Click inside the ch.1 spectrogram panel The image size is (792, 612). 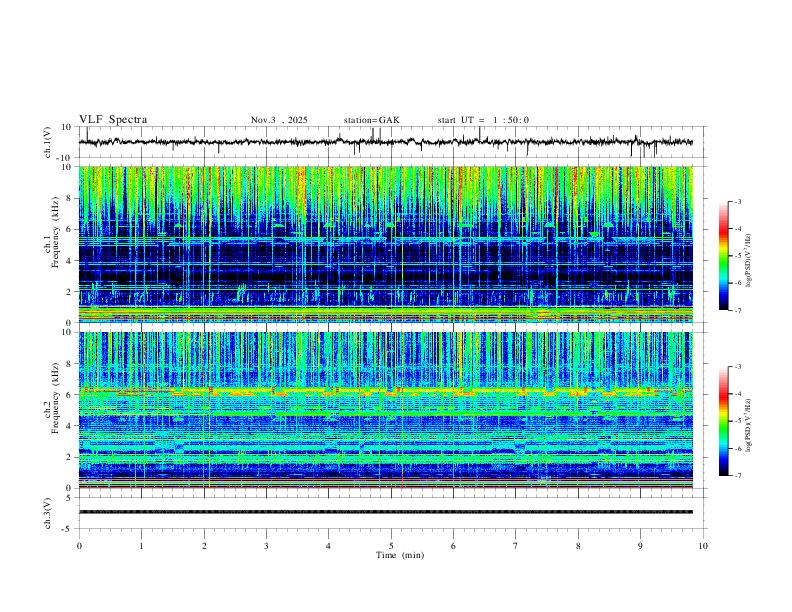[x=385, y=244]
